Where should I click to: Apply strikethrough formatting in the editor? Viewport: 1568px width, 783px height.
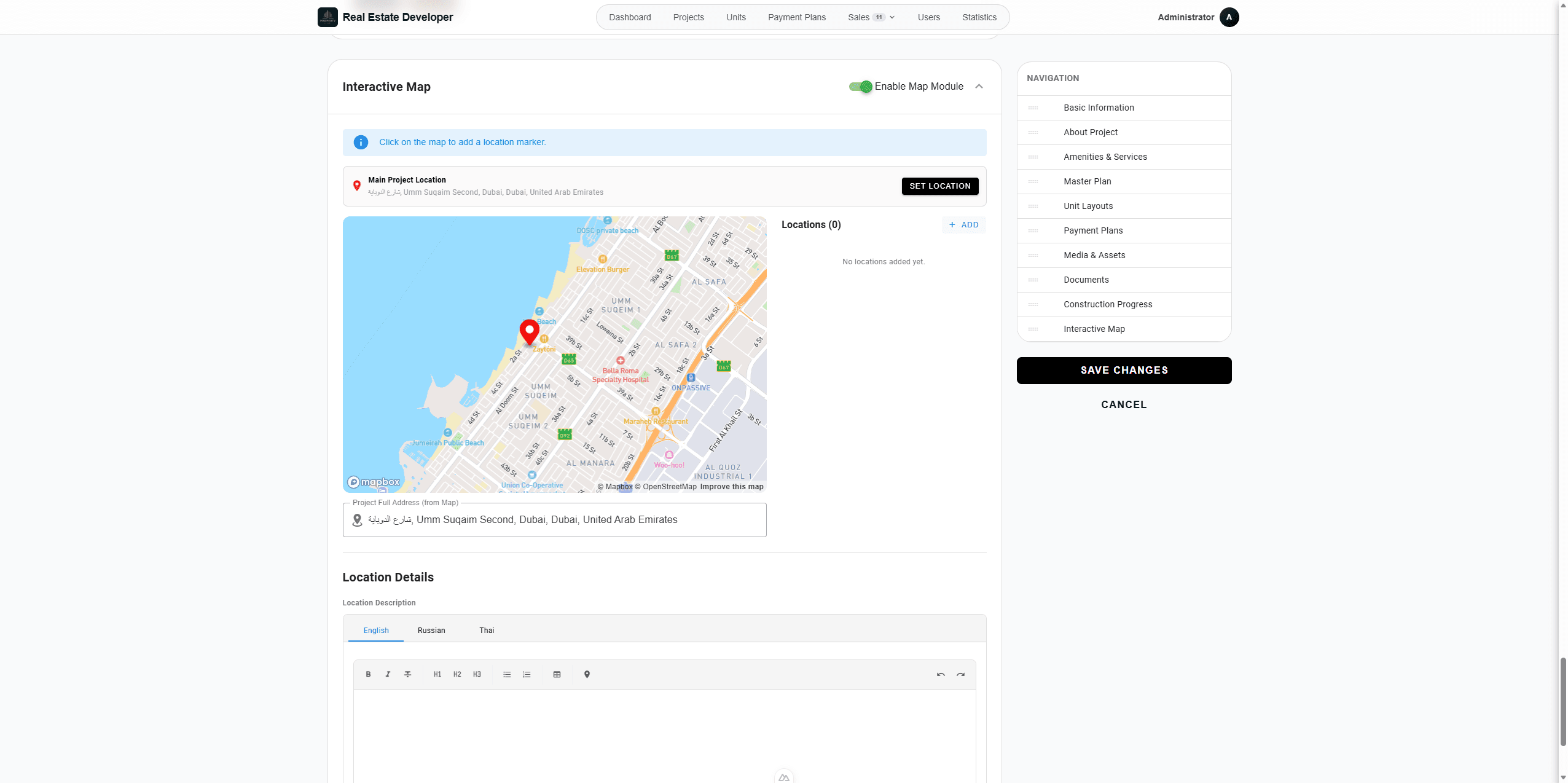[407, 674]
